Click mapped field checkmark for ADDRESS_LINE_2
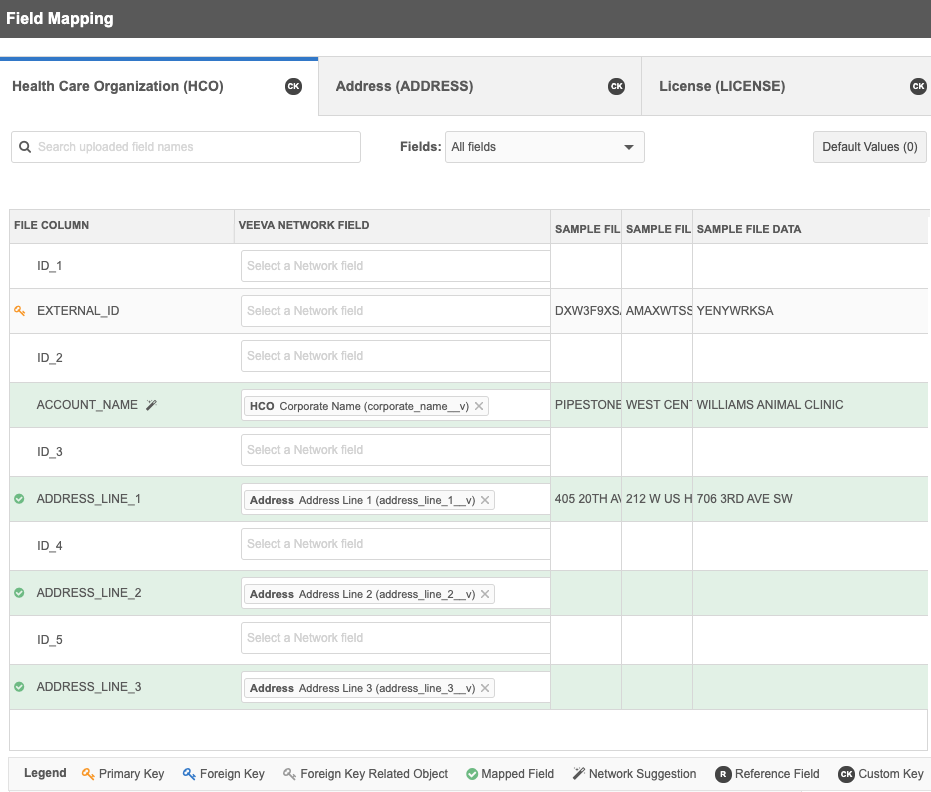 pyautogui.click(x=19, y=593)
